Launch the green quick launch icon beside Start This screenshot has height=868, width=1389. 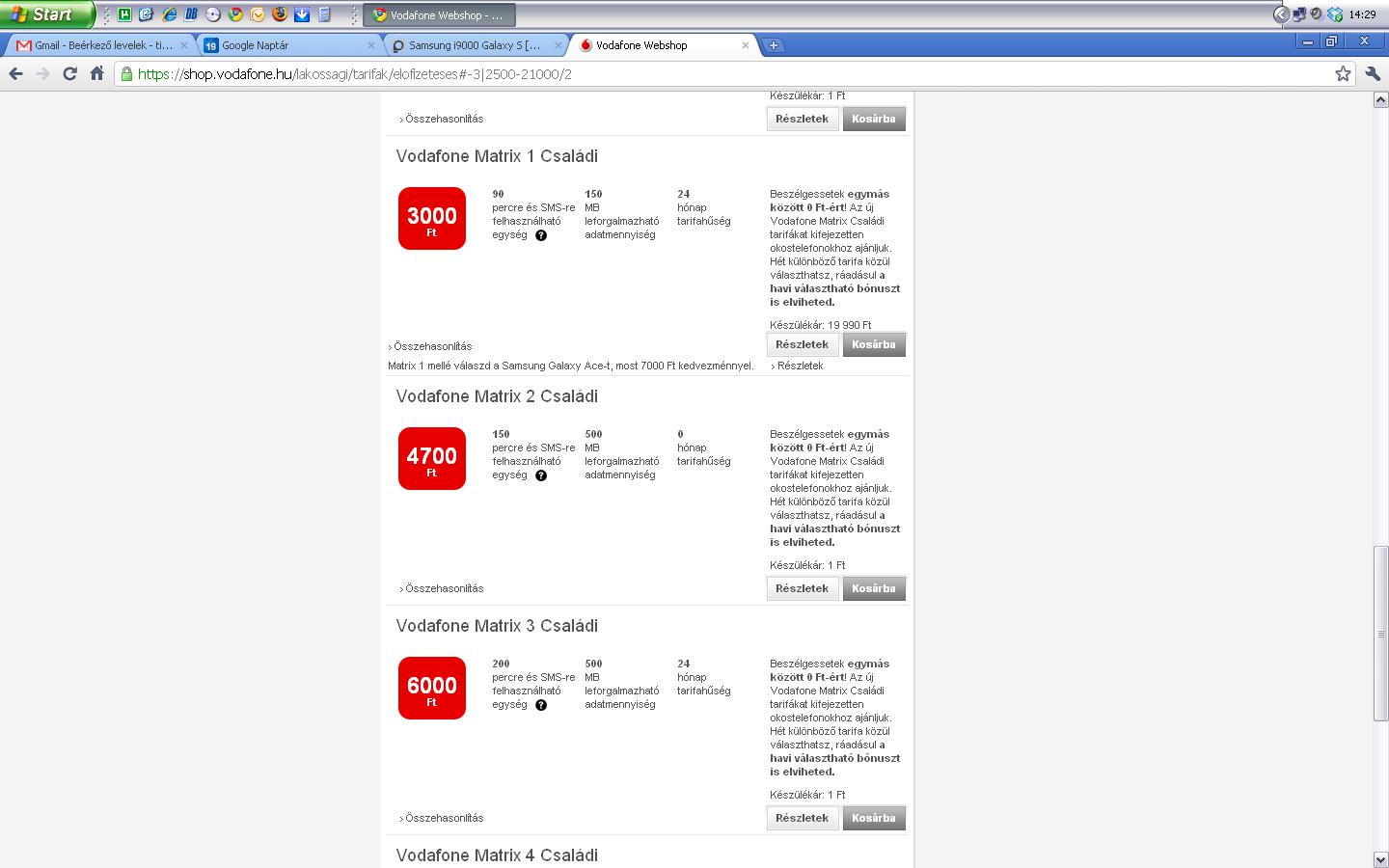[124, 14]
